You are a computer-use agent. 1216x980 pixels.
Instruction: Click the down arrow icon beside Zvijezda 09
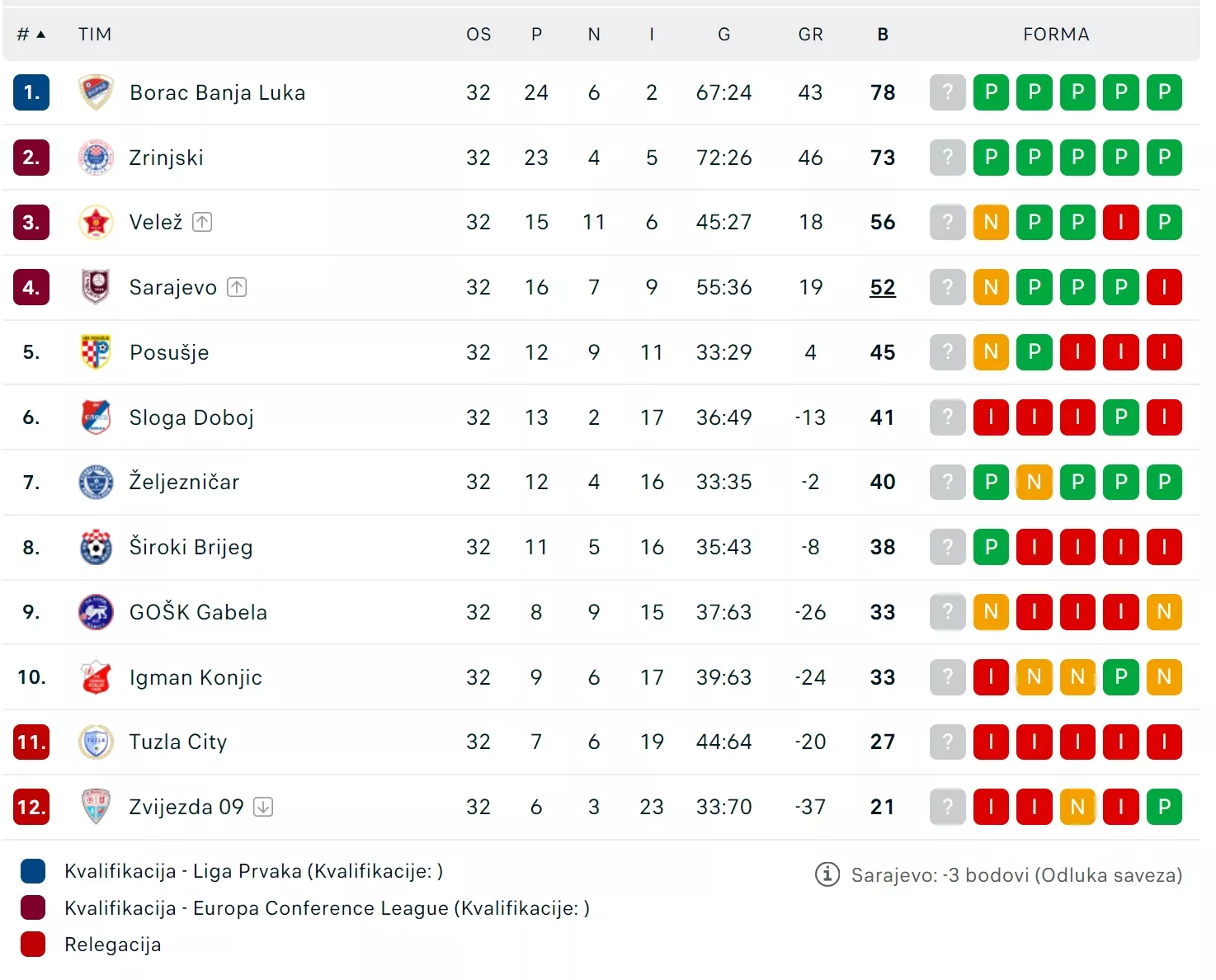263,807
